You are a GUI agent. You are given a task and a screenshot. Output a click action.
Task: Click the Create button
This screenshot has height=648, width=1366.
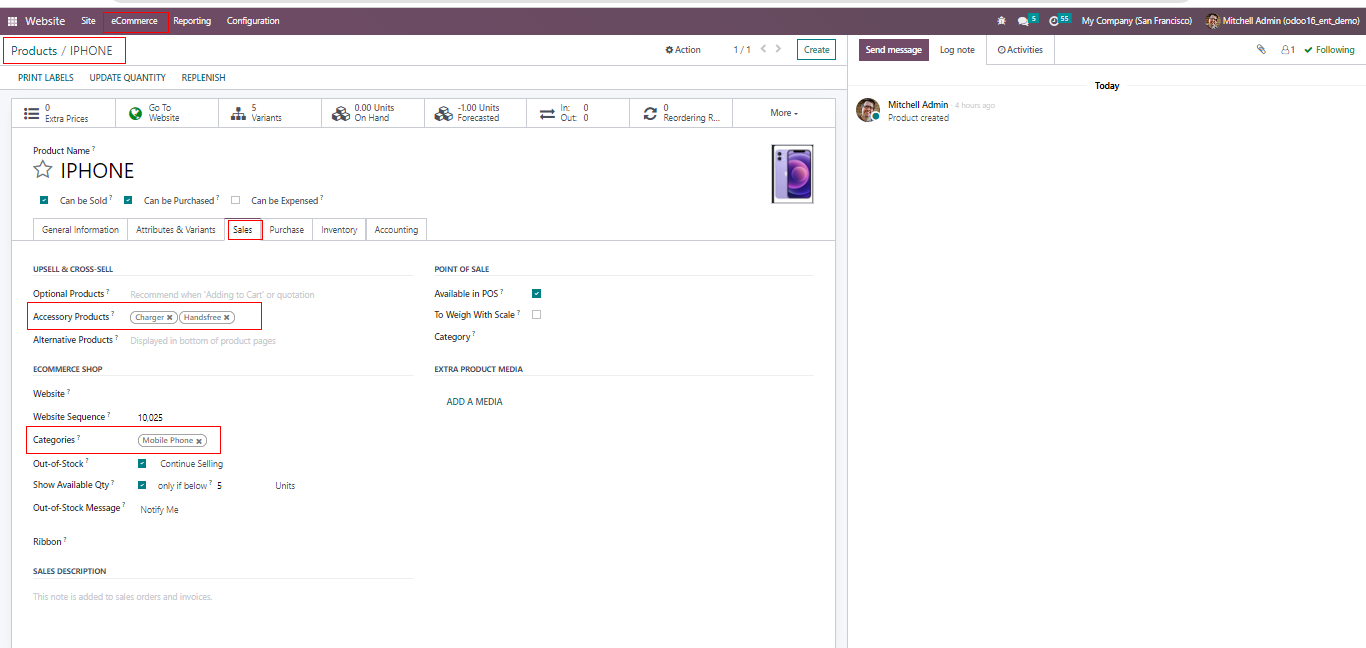(816, 50)
